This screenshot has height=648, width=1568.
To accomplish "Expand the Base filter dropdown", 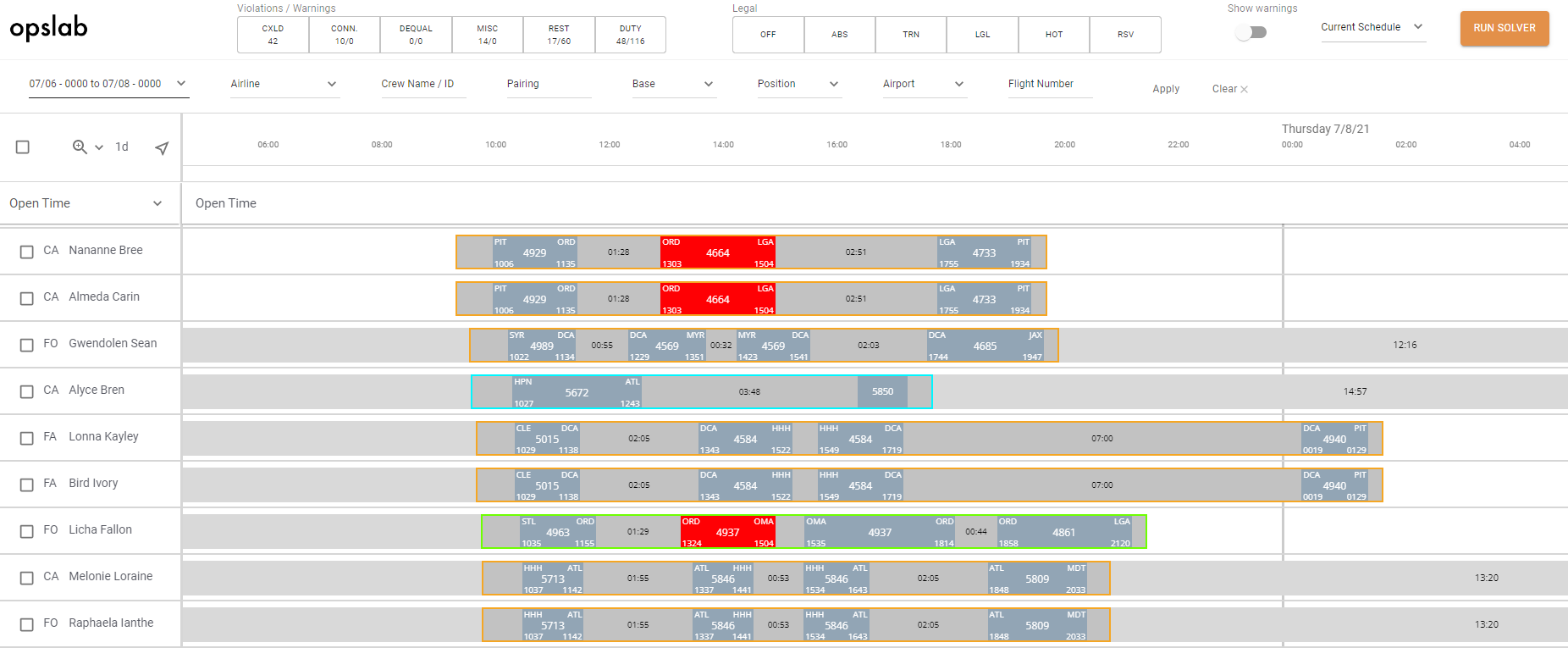I will (x=674, y=84).
